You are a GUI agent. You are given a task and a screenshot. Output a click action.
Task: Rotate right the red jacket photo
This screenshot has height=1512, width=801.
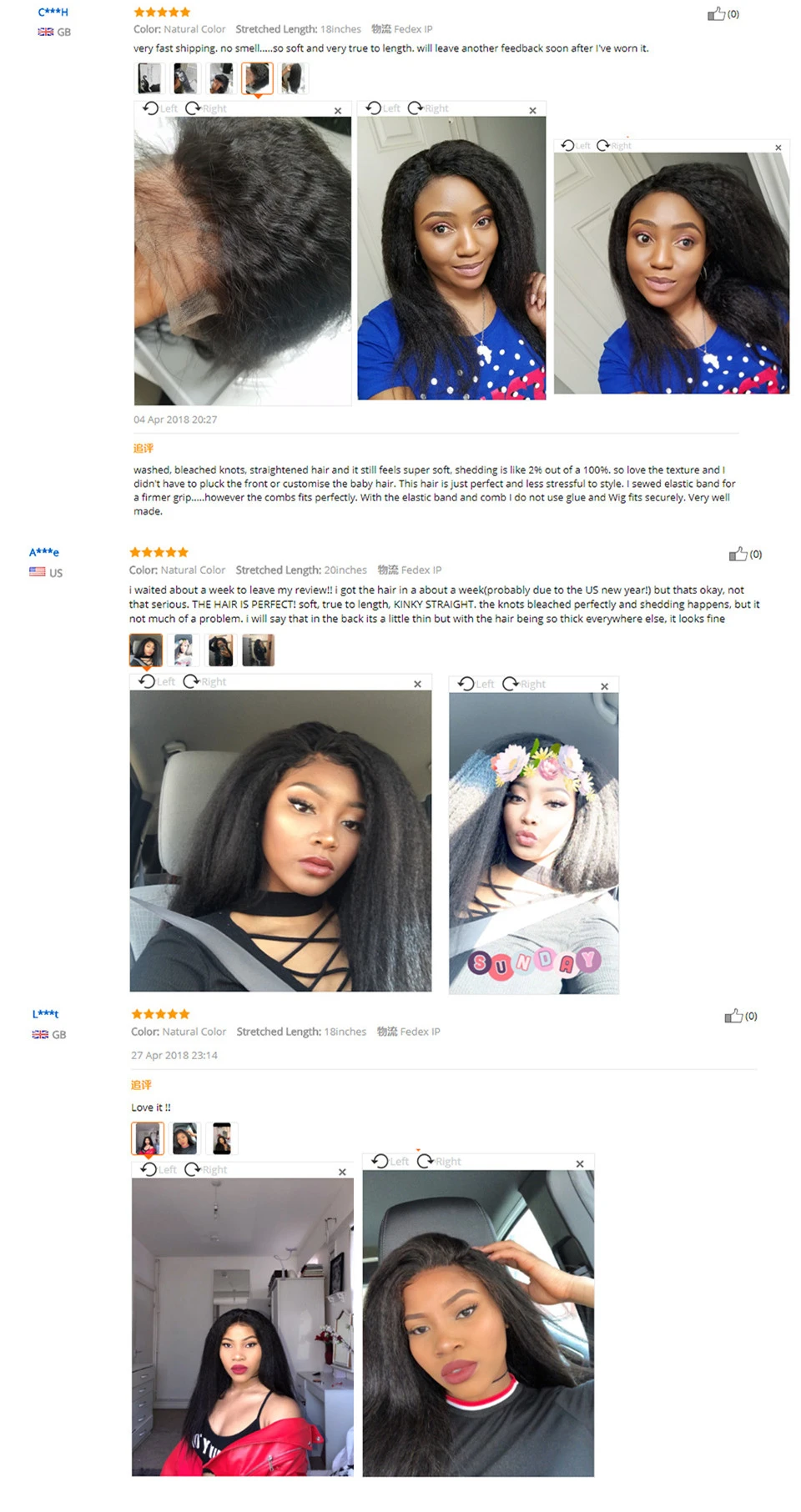click(x=206, y=1169)
